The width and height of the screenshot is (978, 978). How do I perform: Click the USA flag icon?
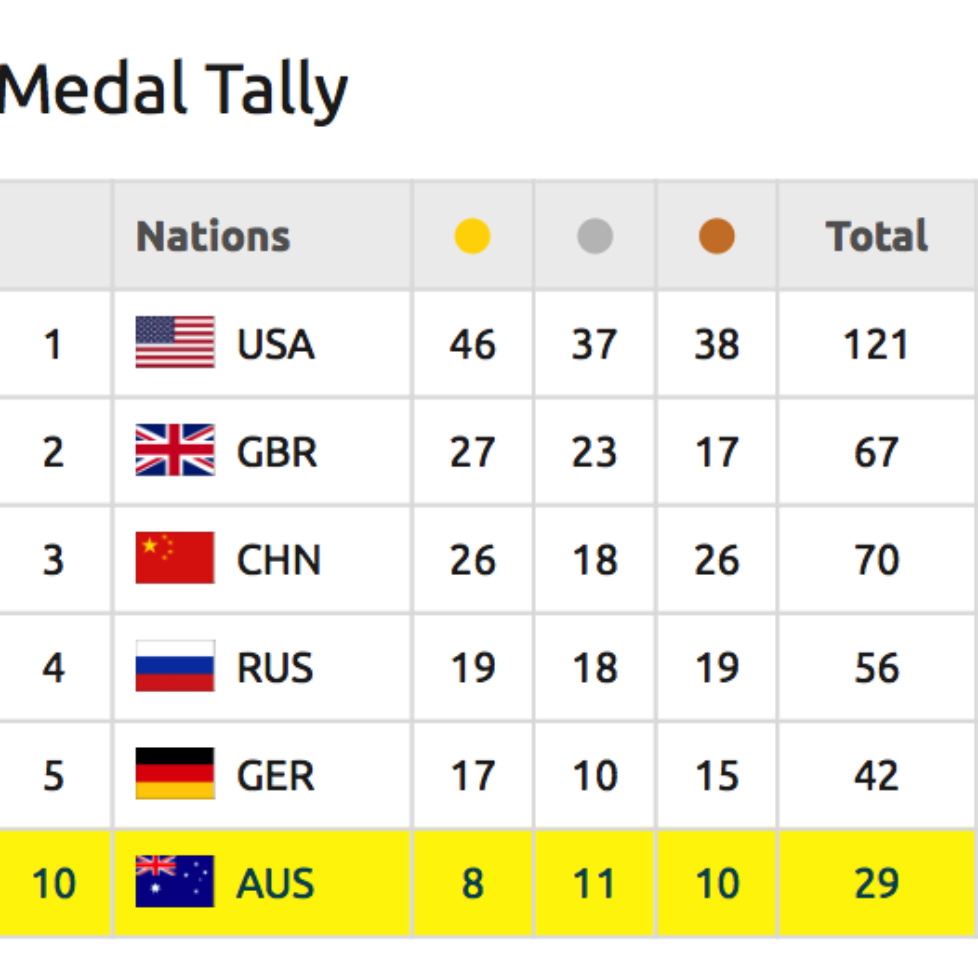pyautogui.click(x=175, y=343)
